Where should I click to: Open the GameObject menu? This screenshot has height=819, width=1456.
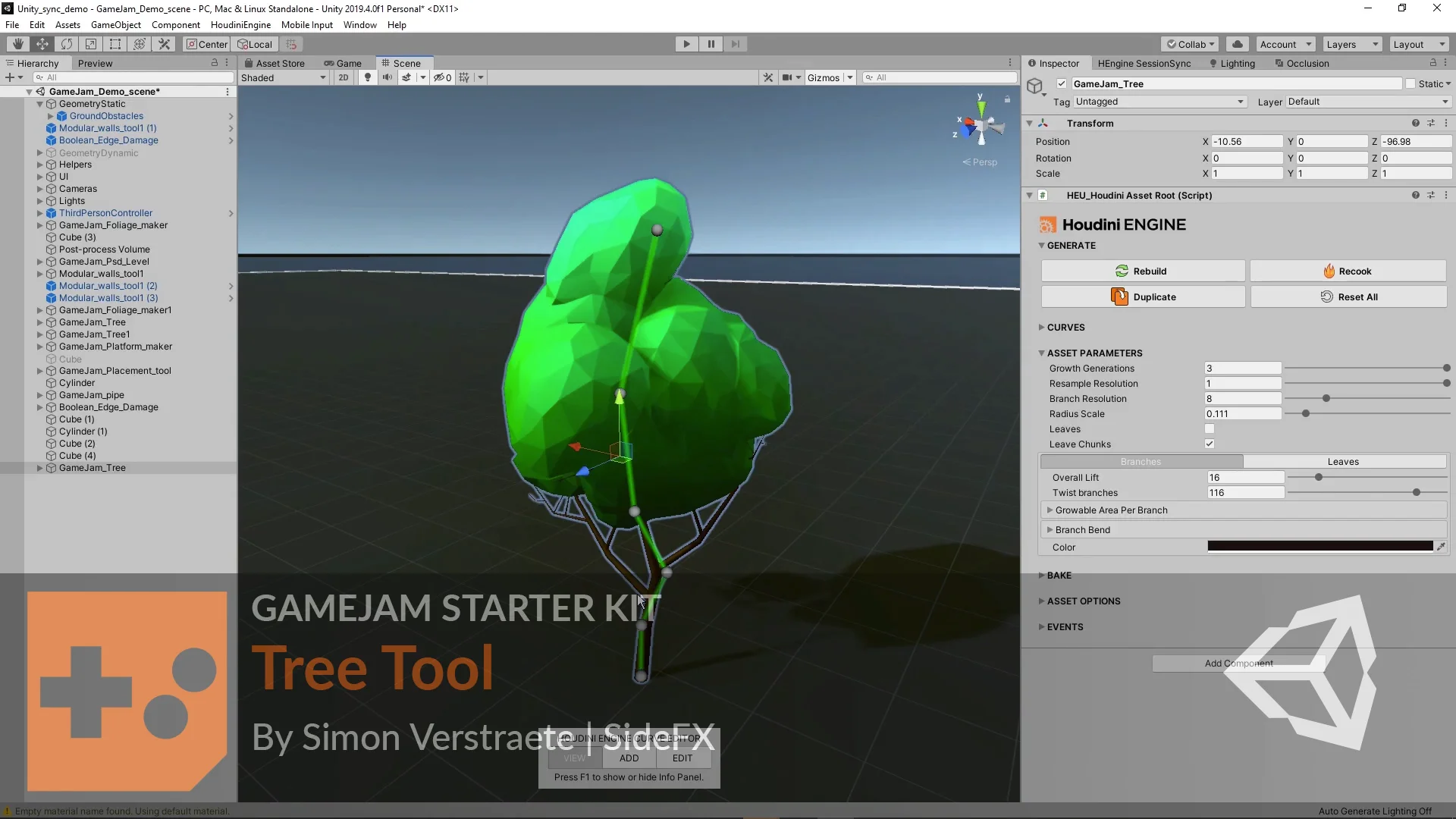pyautogui.click(x=115, y=24)
